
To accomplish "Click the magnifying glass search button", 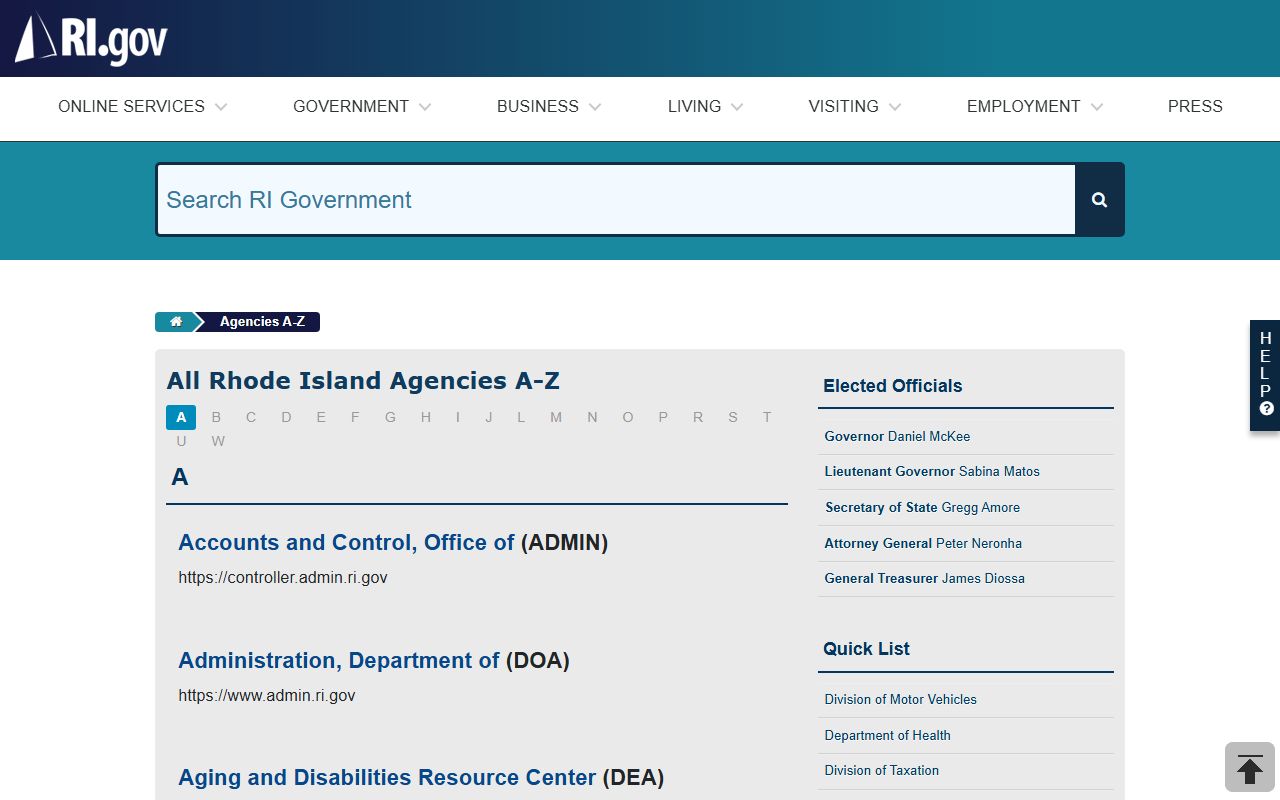I will 1099,200.
